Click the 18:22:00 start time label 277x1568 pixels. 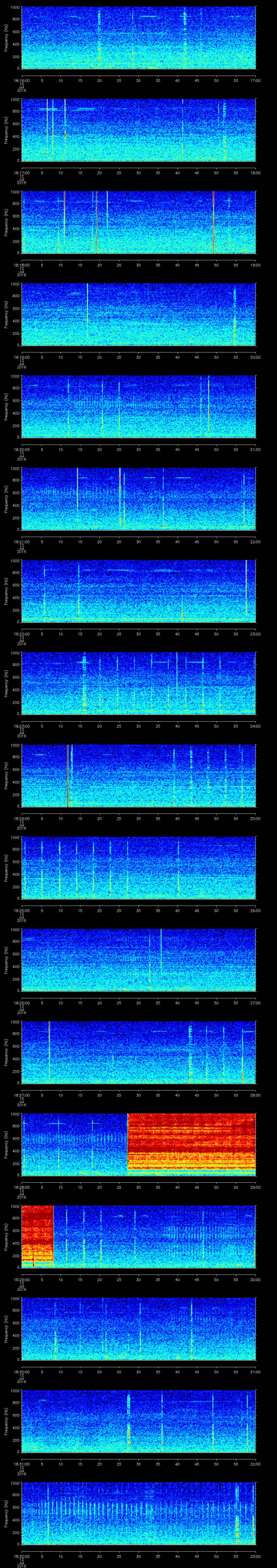(x=21, y=634)
